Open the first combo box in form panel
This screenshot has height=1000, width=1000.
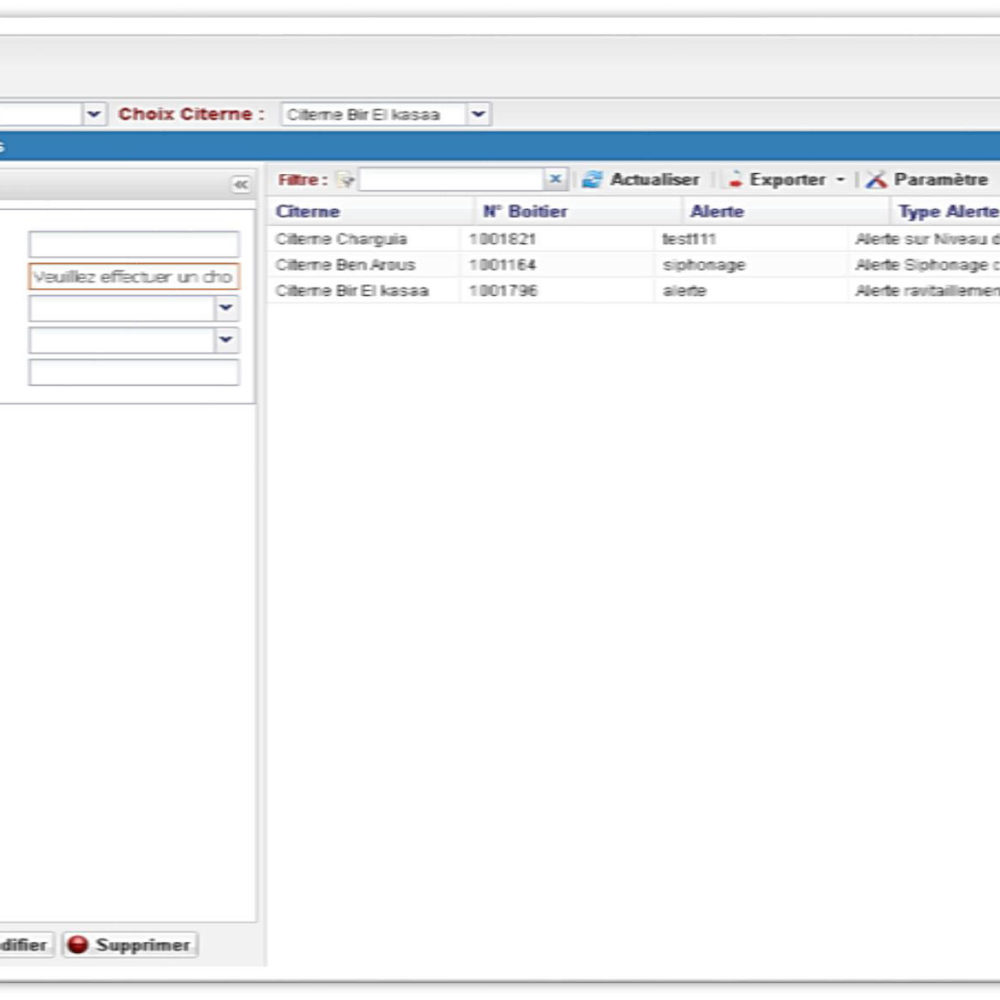point(227,309)
